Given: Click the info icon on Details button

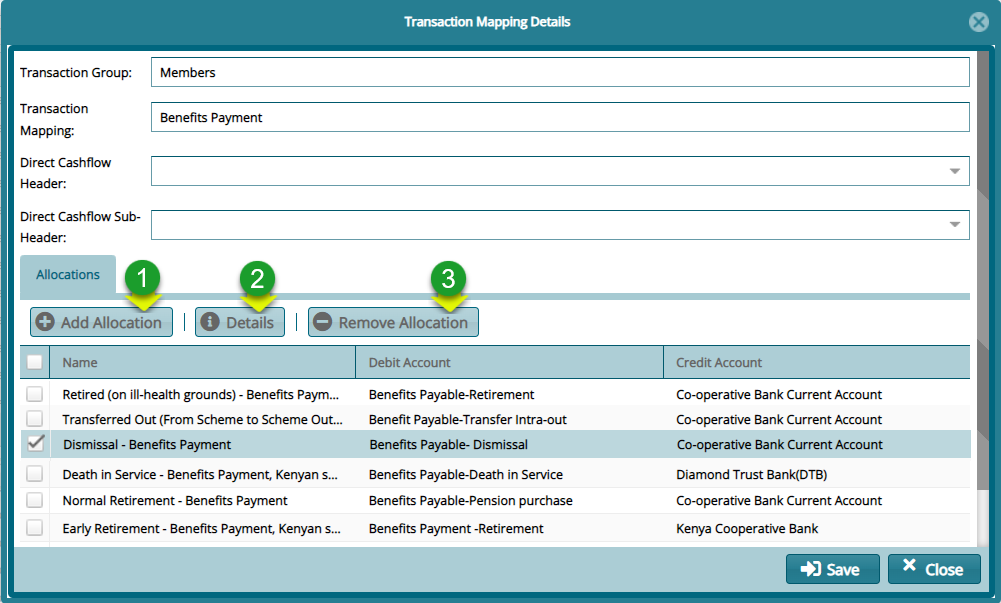Looking at the screenshot, I should tap(210, 322).
